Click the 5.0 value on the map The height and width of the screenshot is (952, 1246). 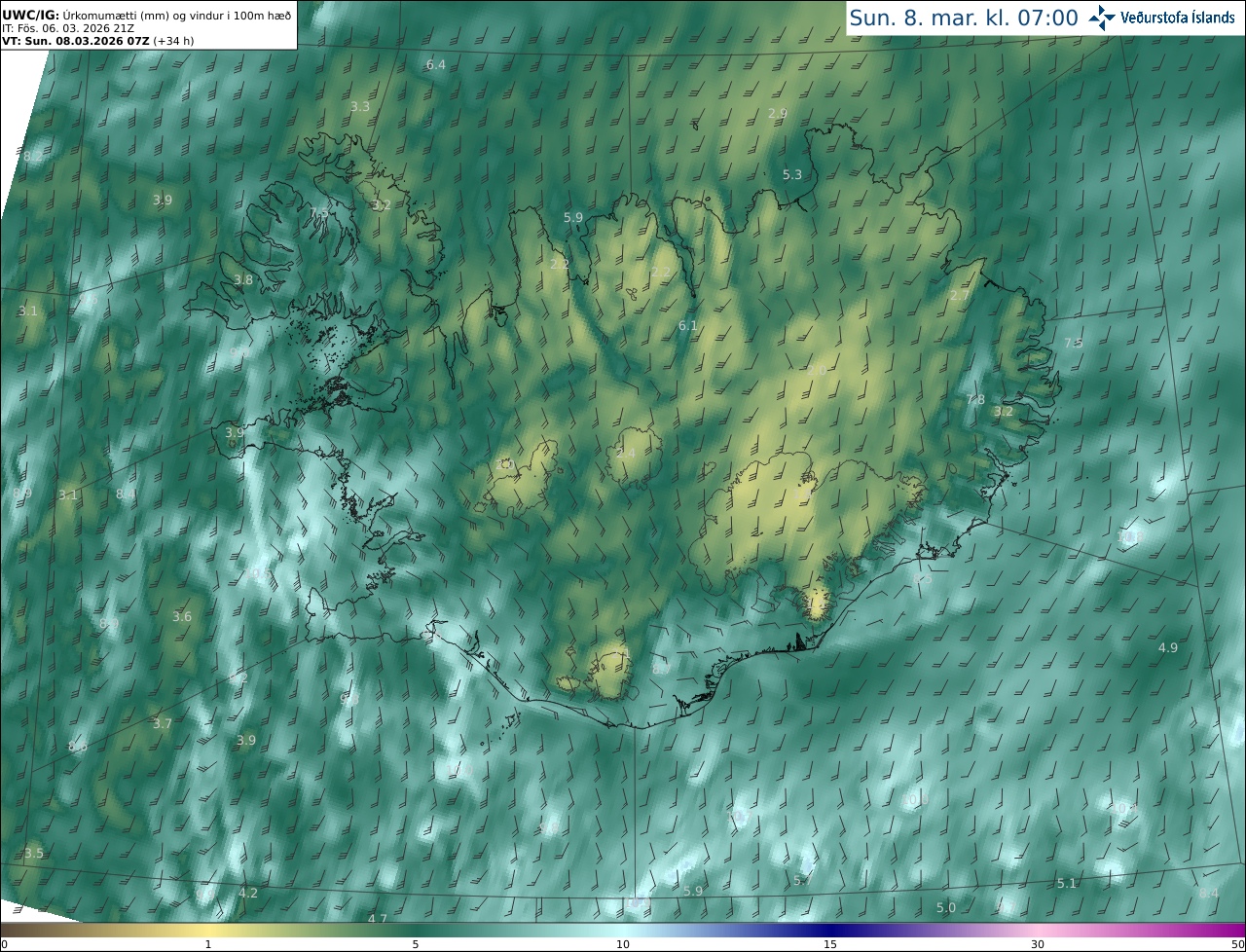tap(946, 908)
